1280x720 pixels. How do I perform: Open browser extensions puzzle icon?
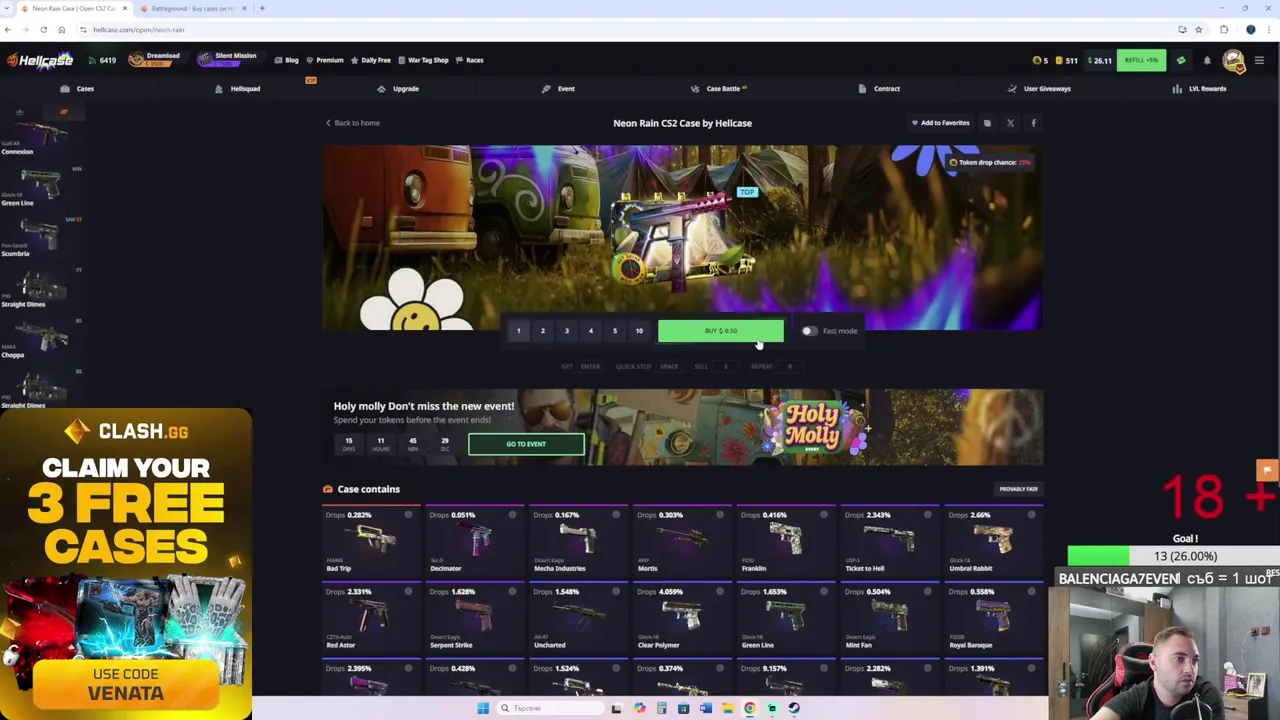click(x=1224, y=30)
